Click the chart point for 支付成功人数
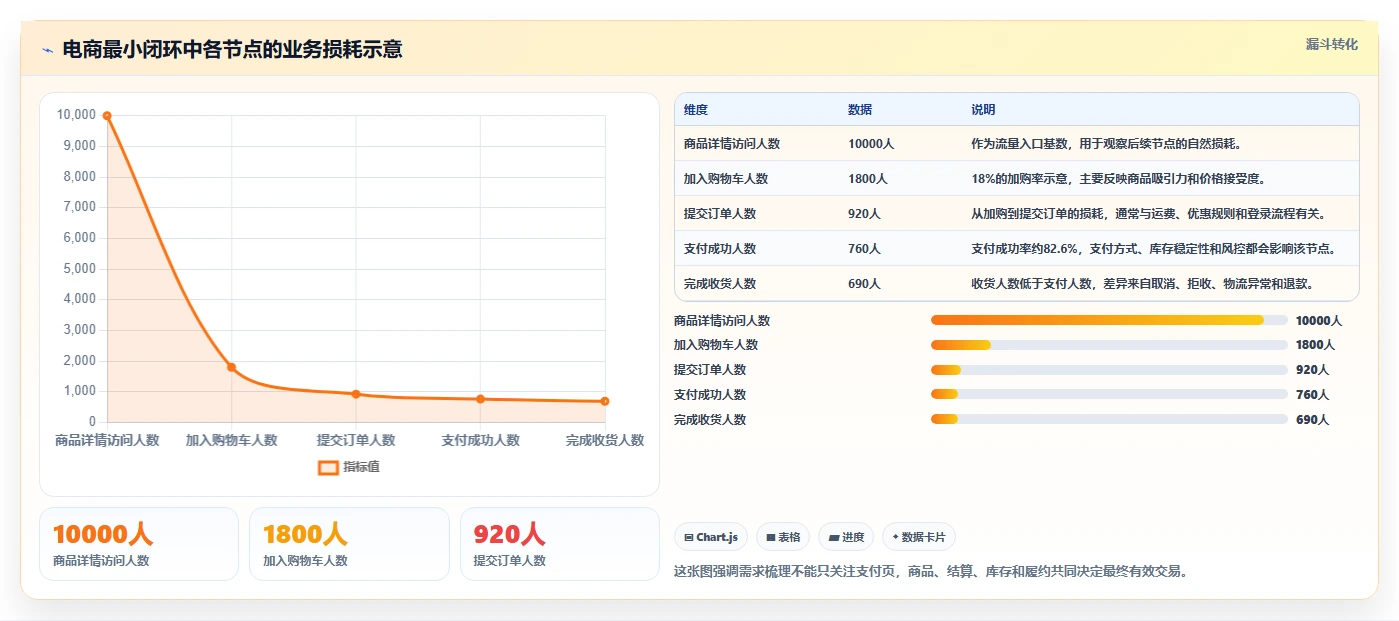Screen dimensions: 1399x621 tap(480, 399)
